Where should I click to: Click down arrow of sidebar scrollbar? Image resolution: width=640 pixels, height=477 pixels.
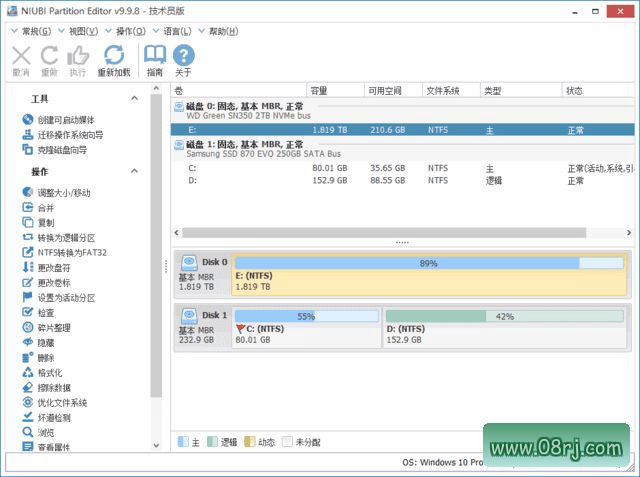(156, 445)
